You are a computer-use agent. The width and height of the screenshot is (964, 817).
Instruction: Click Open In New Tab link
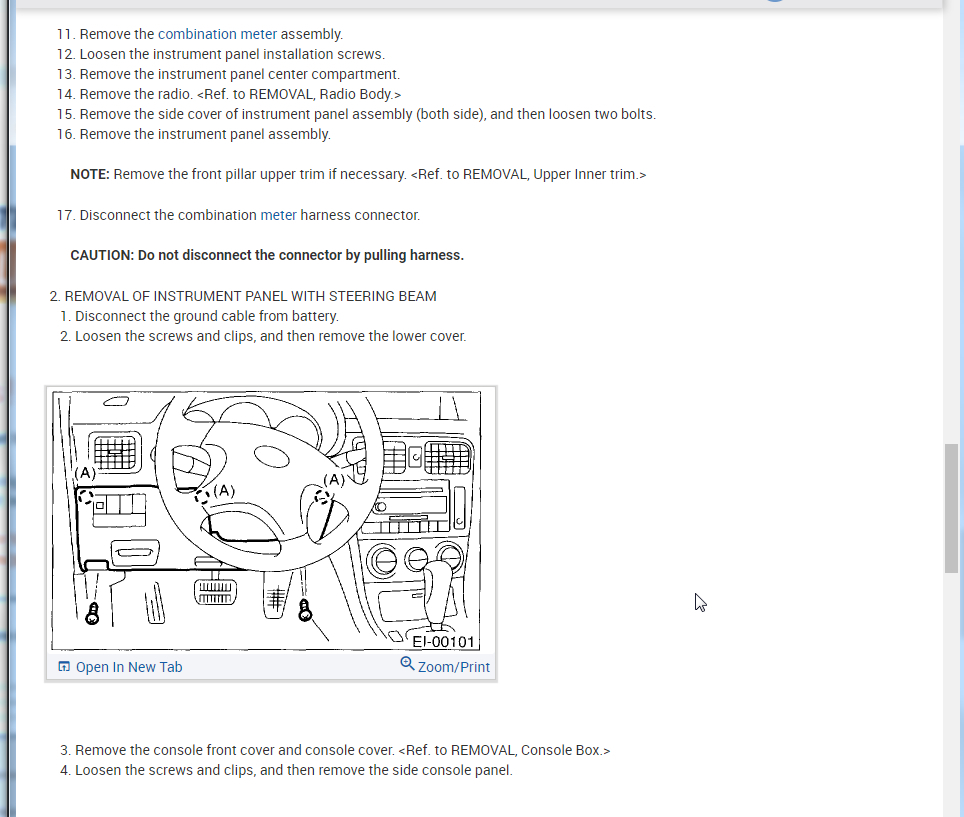click(x=129, y=667)
